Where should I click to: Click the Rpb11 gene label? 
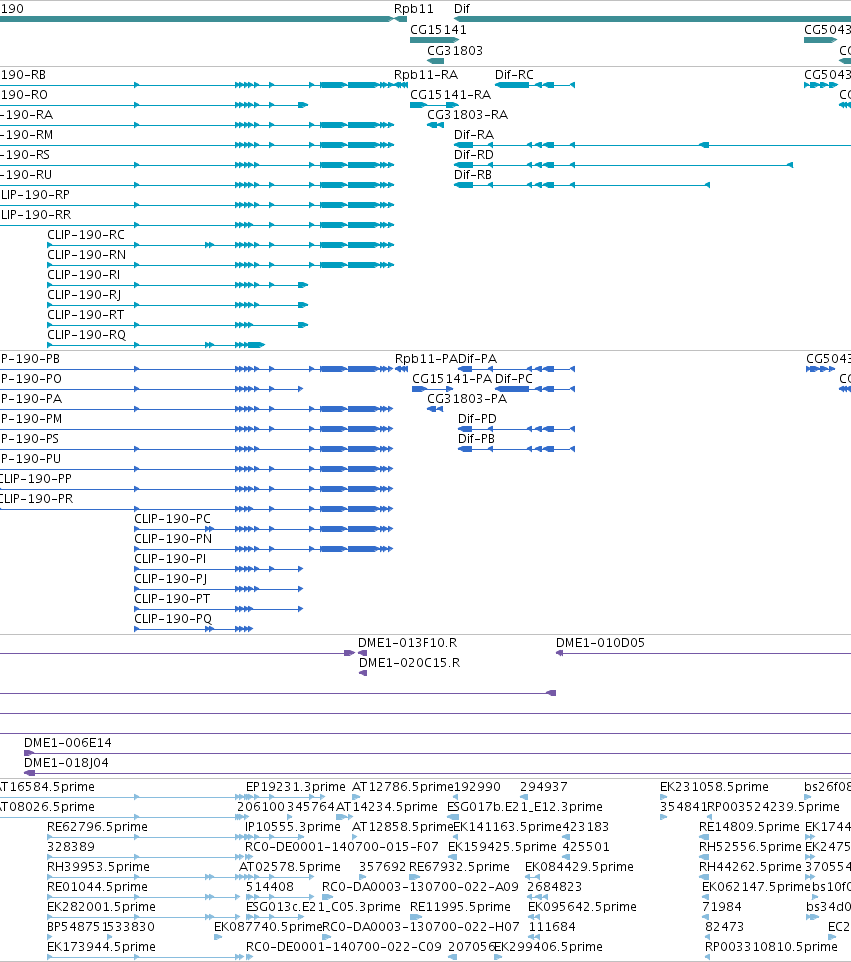point(414,9)
